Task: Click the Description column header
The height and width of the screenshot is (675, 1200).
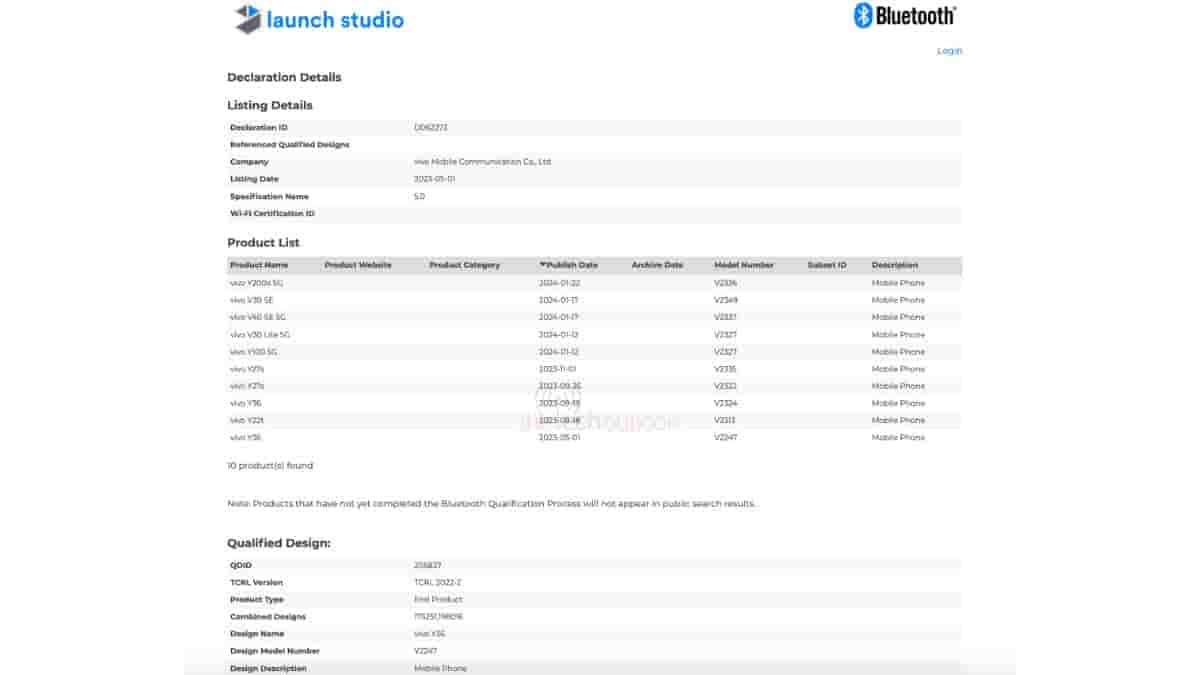Action: pyautogui.click(x=894, y=265)
